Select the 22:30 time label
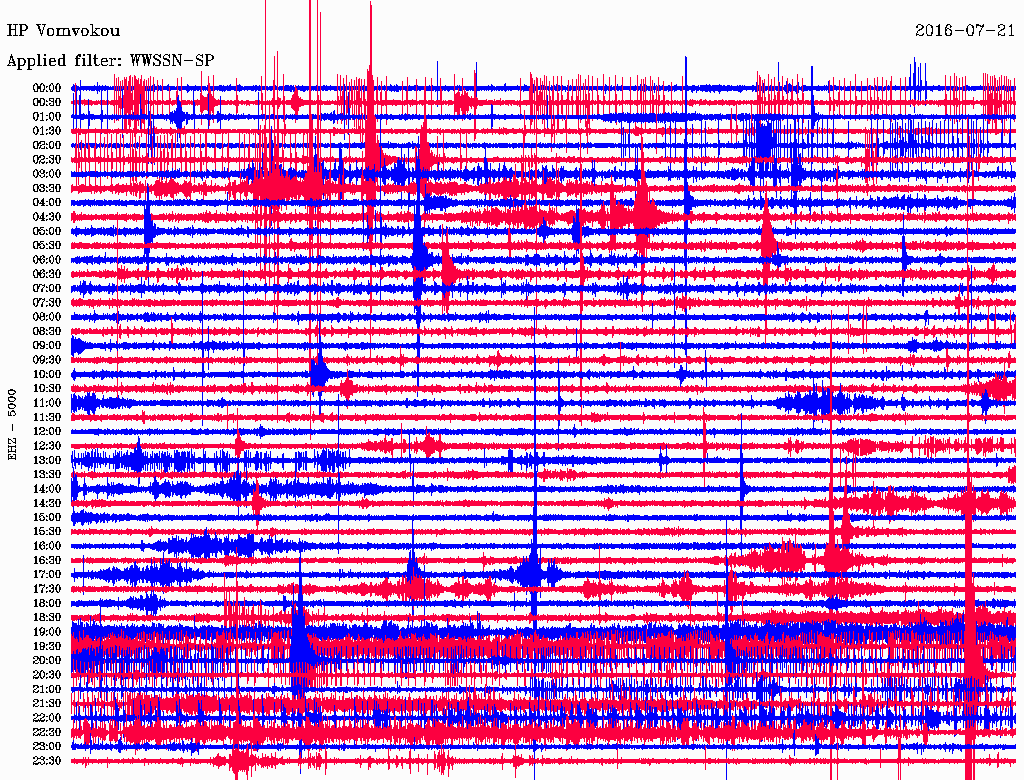 (47, 732)
